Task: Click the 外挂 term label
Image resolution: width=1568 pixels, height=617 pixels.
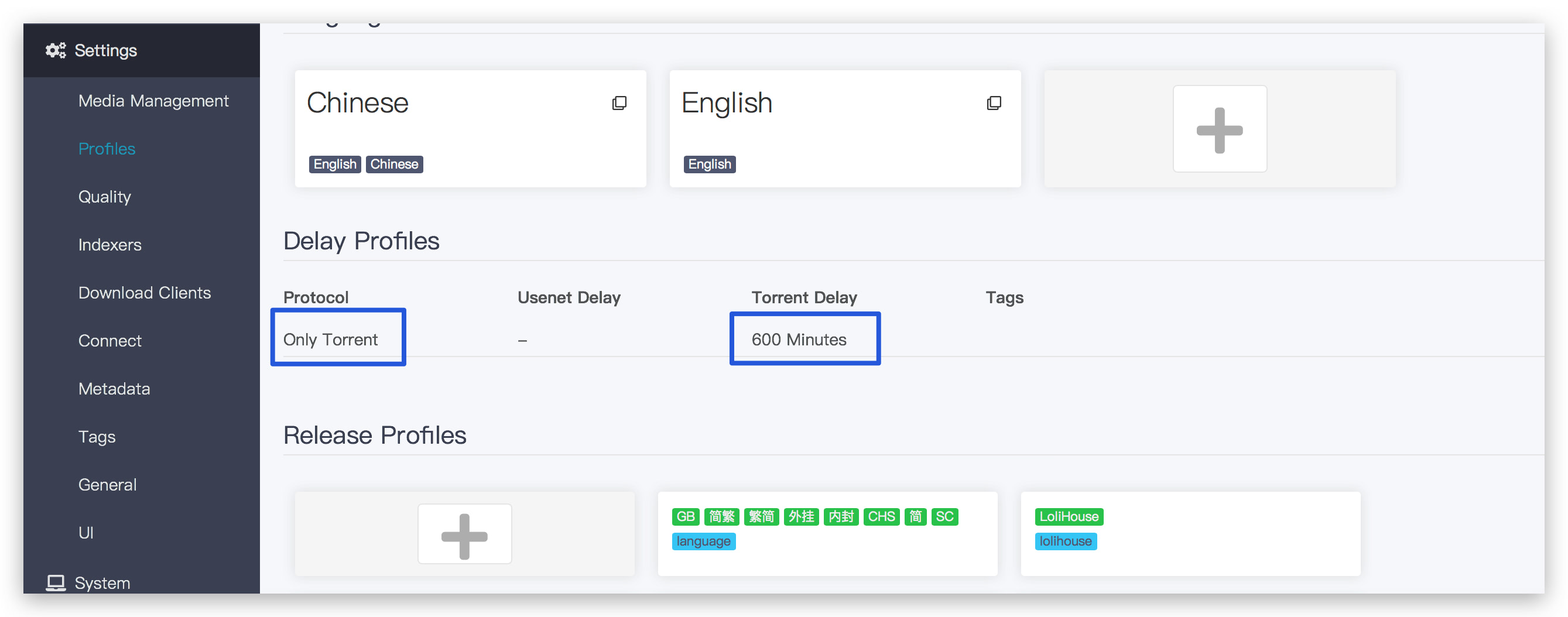Action: (801, 516)
